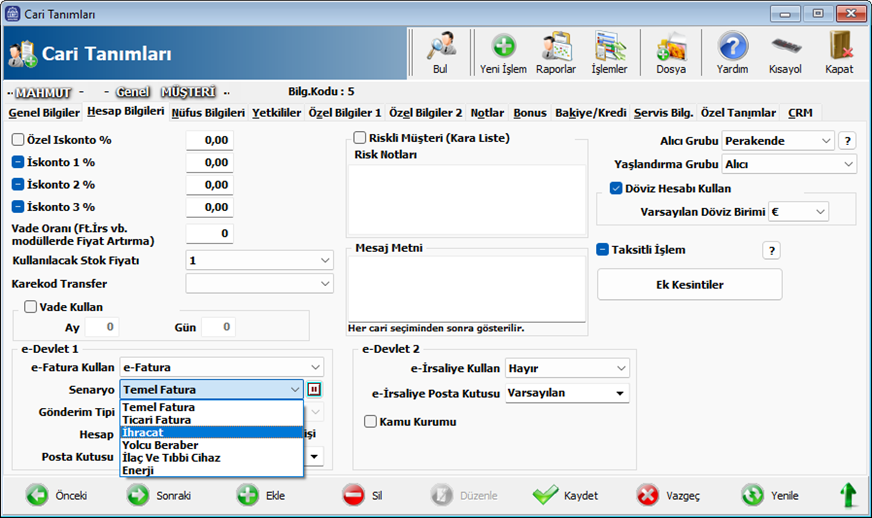
Task: Go to the Bakiye/Kredi tab
Action: pos(590,113)
